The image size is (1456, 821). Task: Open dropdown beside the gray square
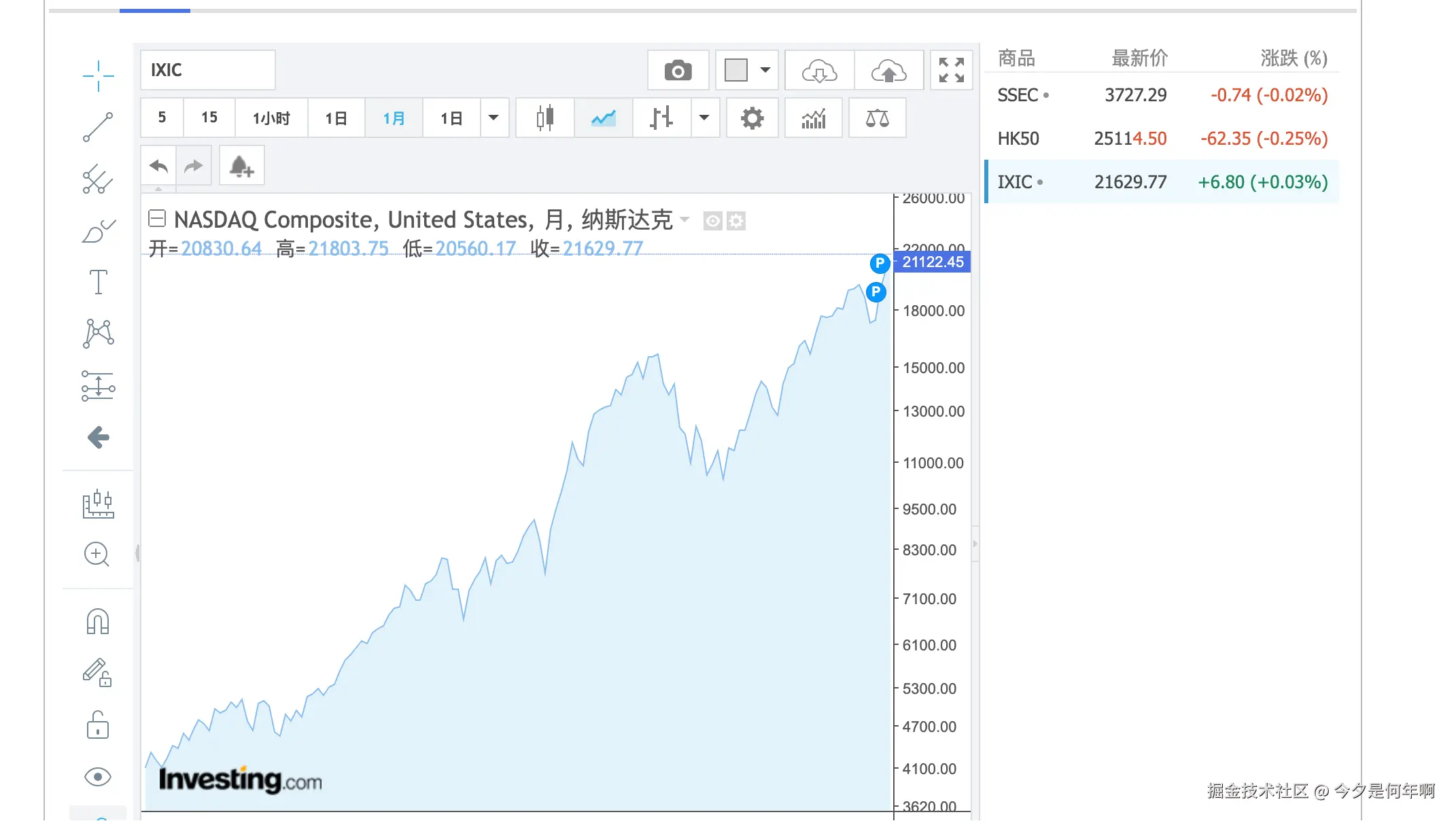click(765, 70)
